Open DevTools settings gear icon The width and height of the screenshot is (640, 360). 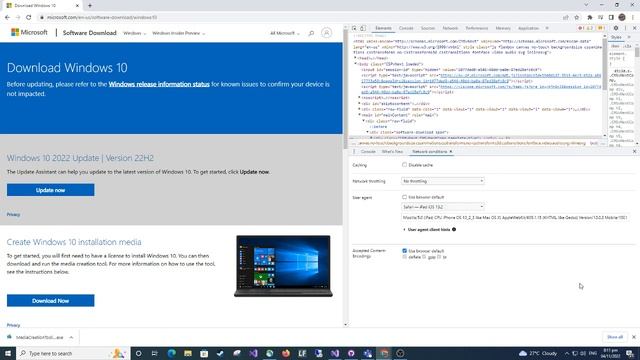616,28
